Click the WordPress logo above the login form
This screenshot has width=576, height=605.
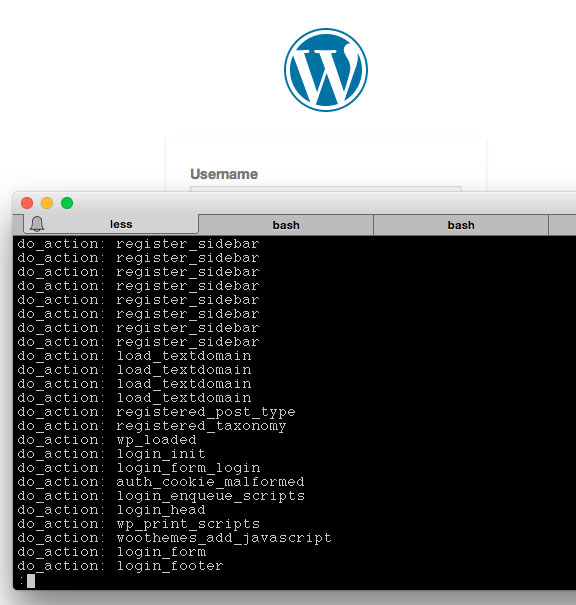point(326,70)
